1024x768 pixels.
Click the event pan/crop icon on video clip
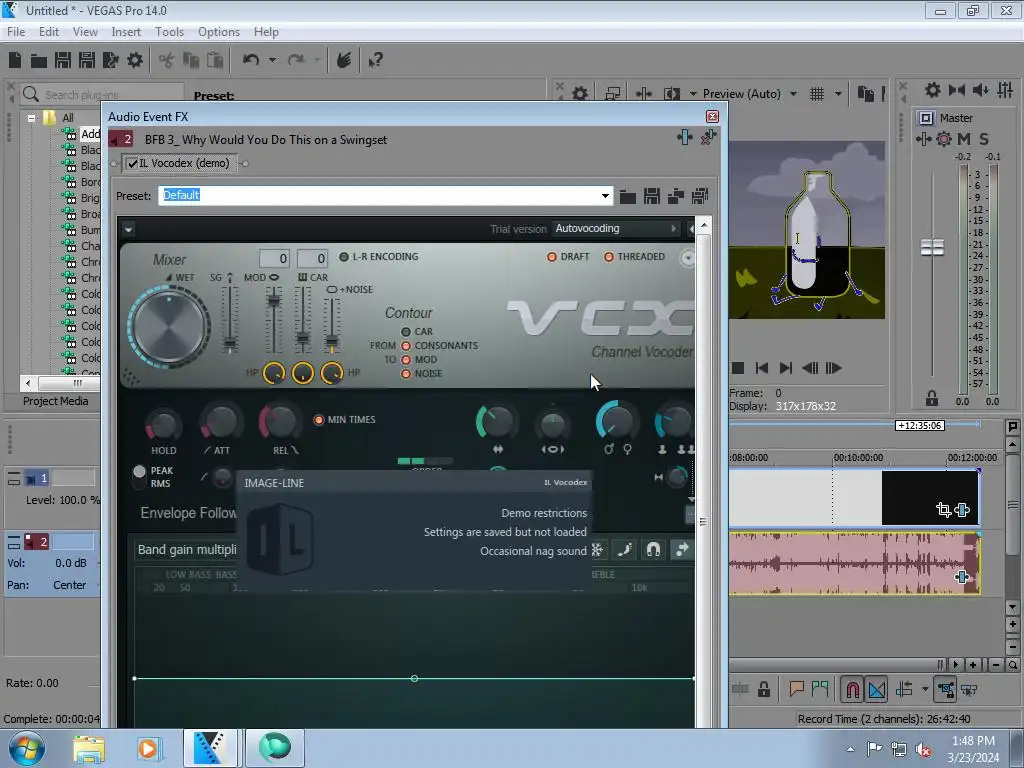pyautogui.click(x=943, y=509)
